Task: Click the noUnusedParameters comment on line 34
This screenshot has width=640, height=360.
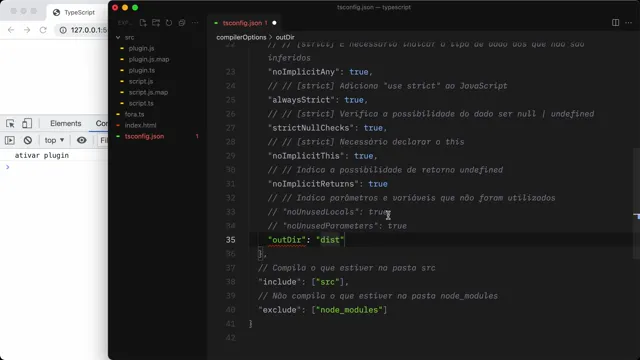Action: point(337,226)
